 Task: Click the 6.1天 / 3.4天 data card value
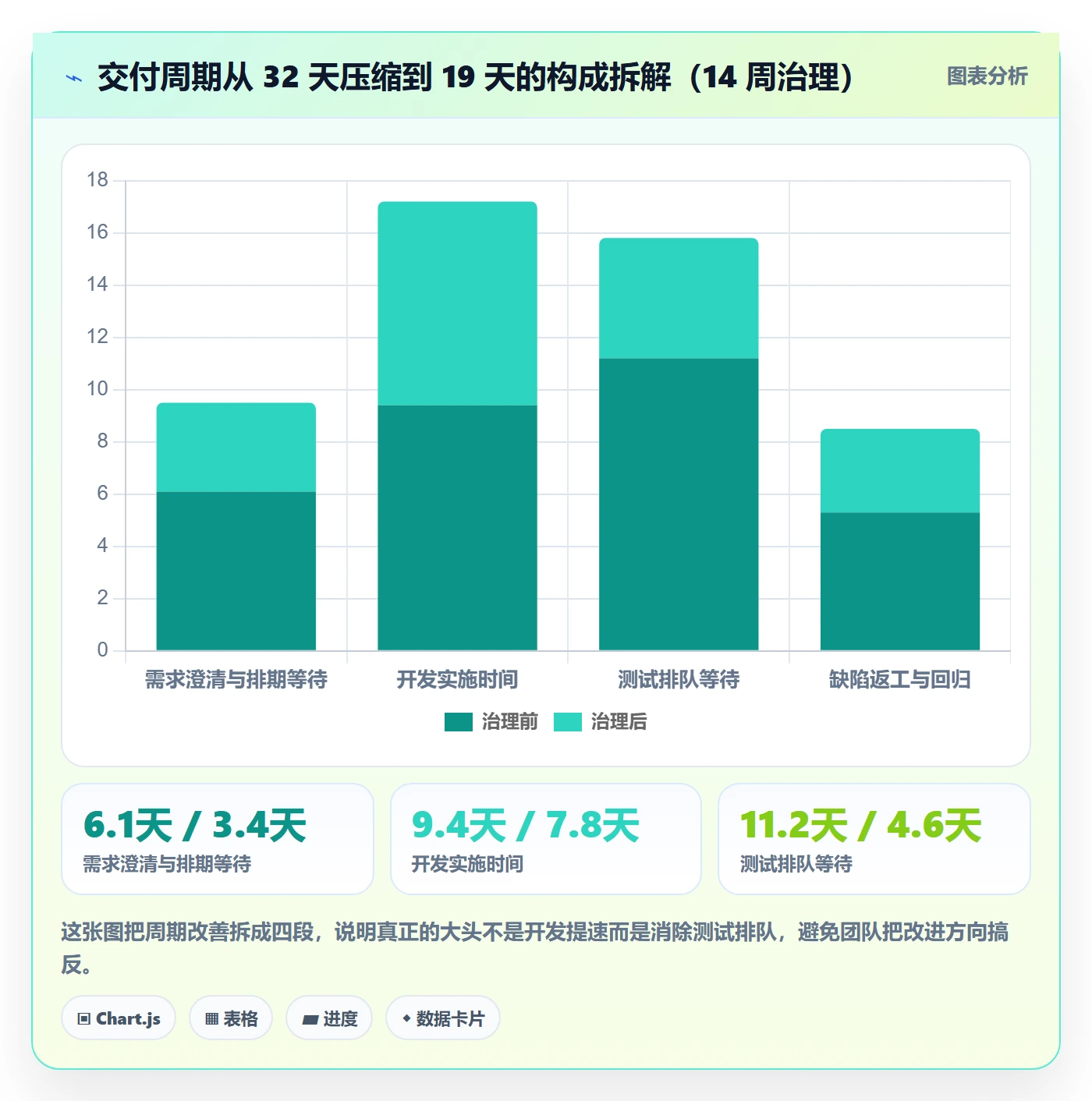195,825
